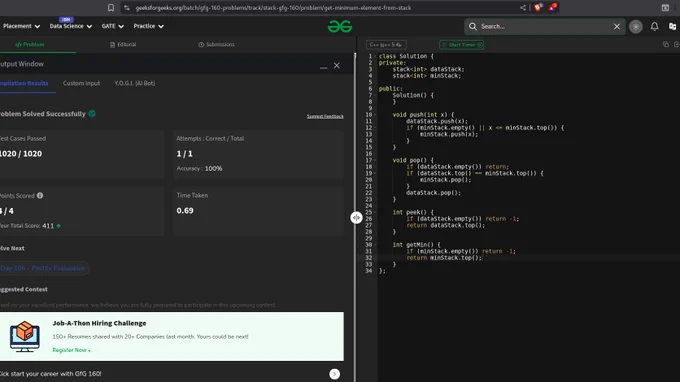Open the C++ language dropdown
Screen dimensions: 680x382
click(x=386, y=45)
